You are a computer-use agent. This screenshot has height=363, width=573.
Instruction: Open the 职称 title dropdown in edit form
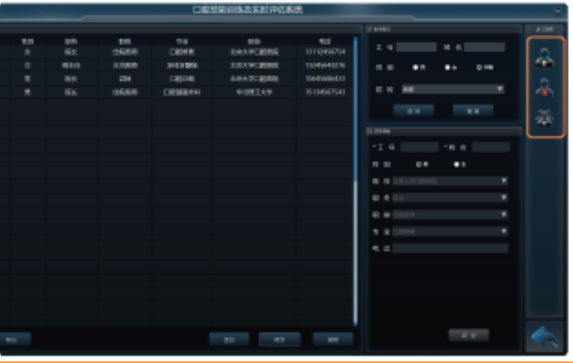[x=450, y=215]
